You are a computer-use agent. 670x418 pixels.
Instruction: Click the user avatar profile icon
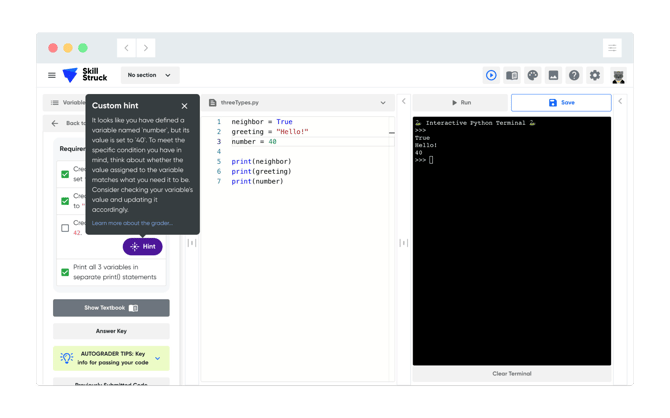(618, 76)
